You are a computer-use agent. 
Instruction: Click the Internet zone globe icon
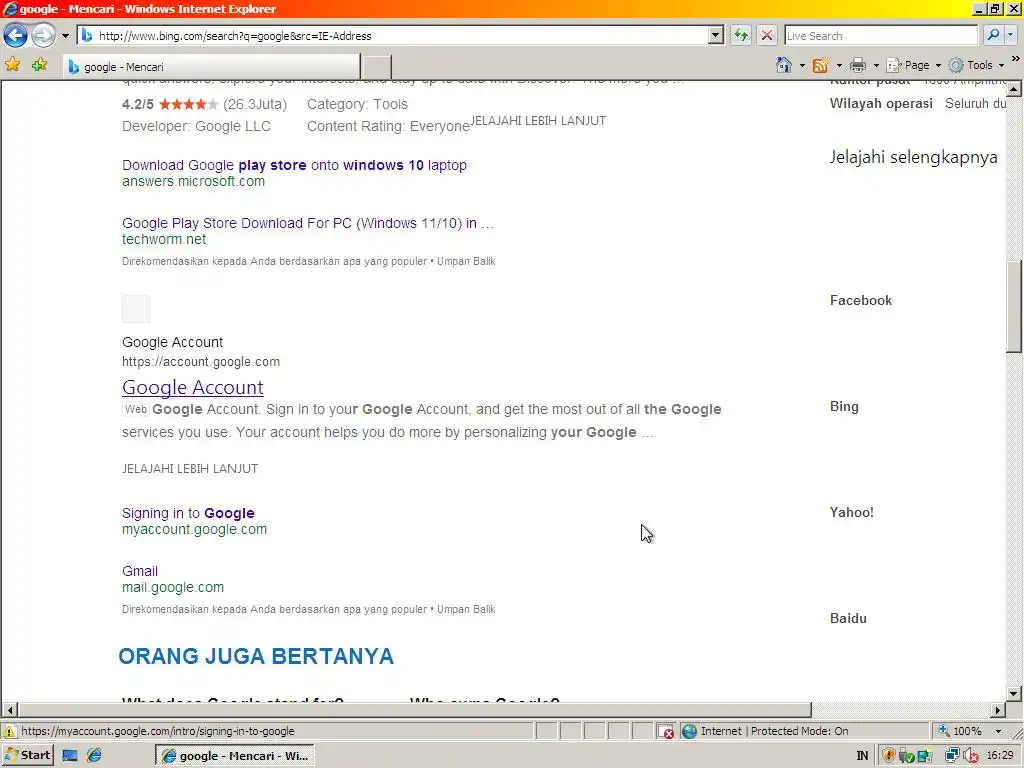point(689,731)
